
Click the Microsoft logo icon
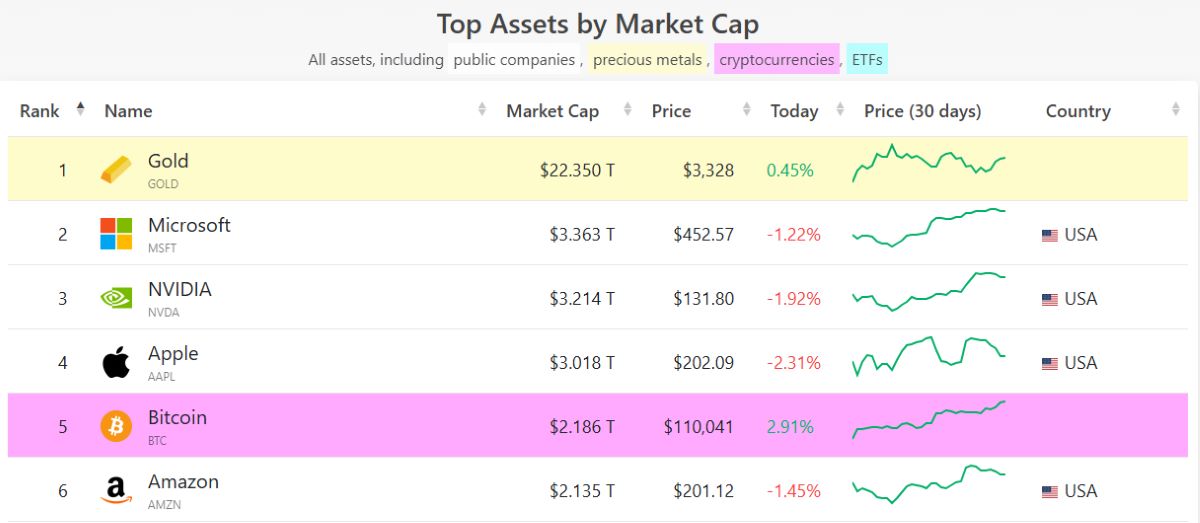click(x=116, y=234)
